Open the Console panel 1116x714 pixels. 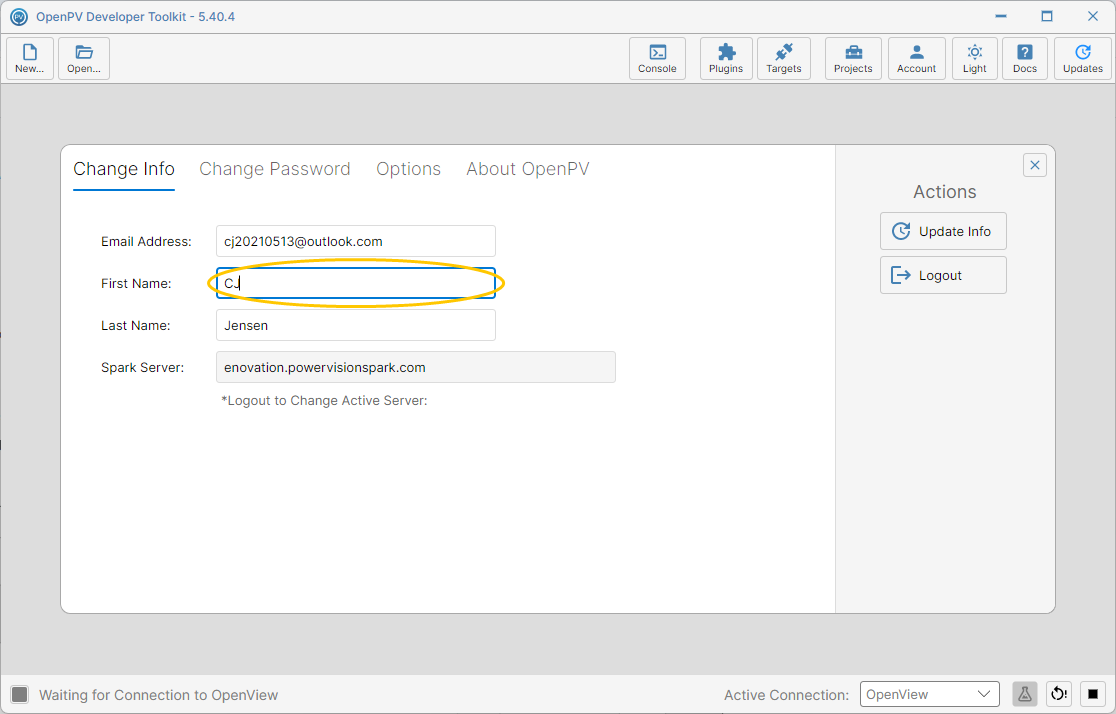click(657, 58)
